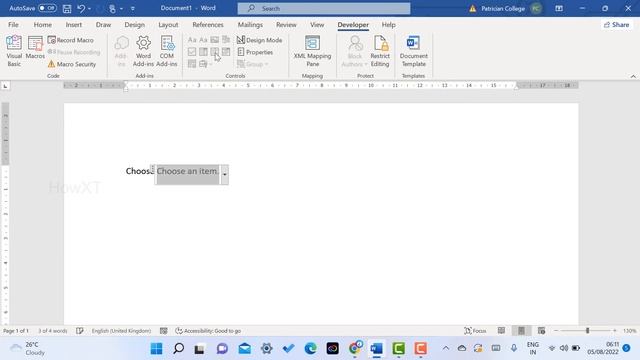The width and height of the screenshot is (640, 360).
Task: Insert Combo Box content control
Action: click(203, 51)
